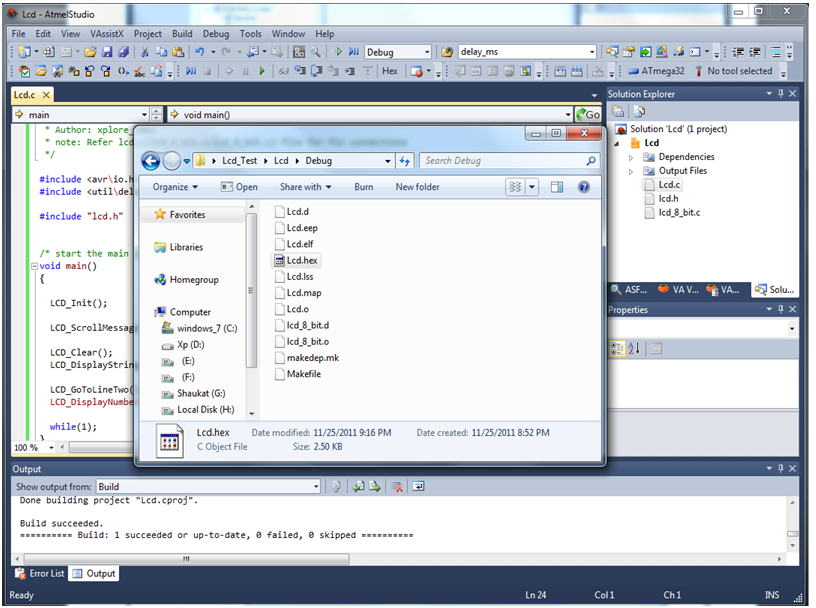This screenshot has height=608, width=816.
Task: Open the editor zoom 100 % dropdown
Action: (51, 448)
